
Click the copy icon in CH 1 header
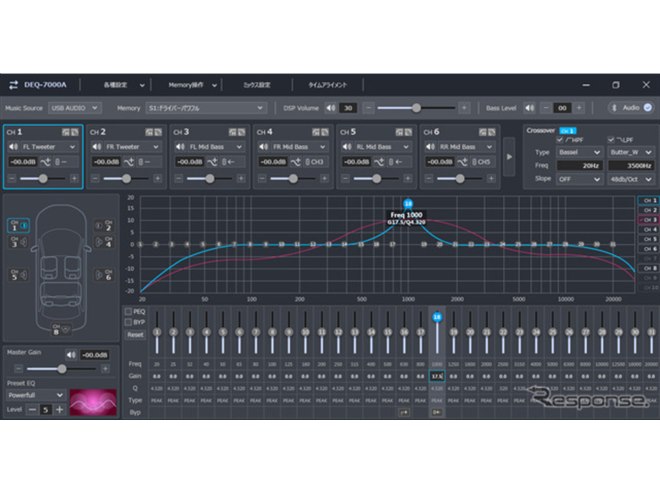click(66, 132)
